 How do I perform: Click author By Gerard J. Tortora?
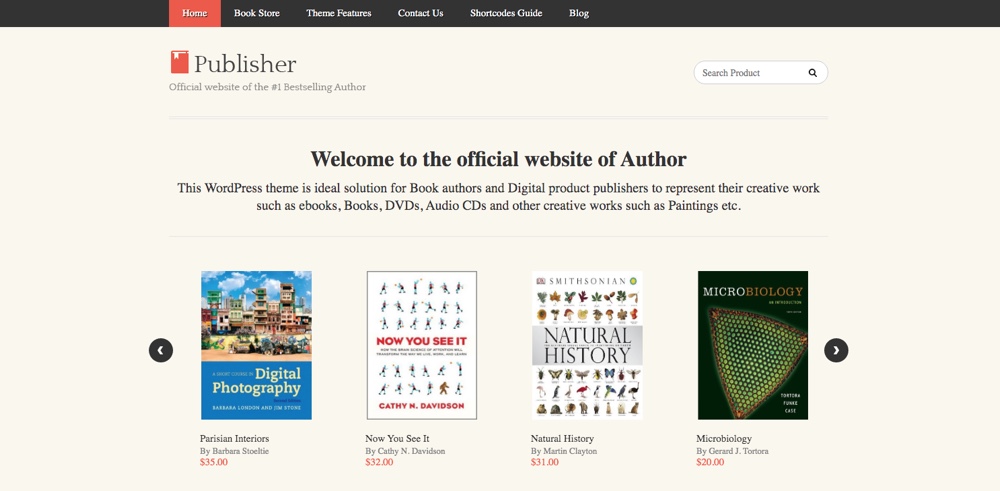pos(732,451)
